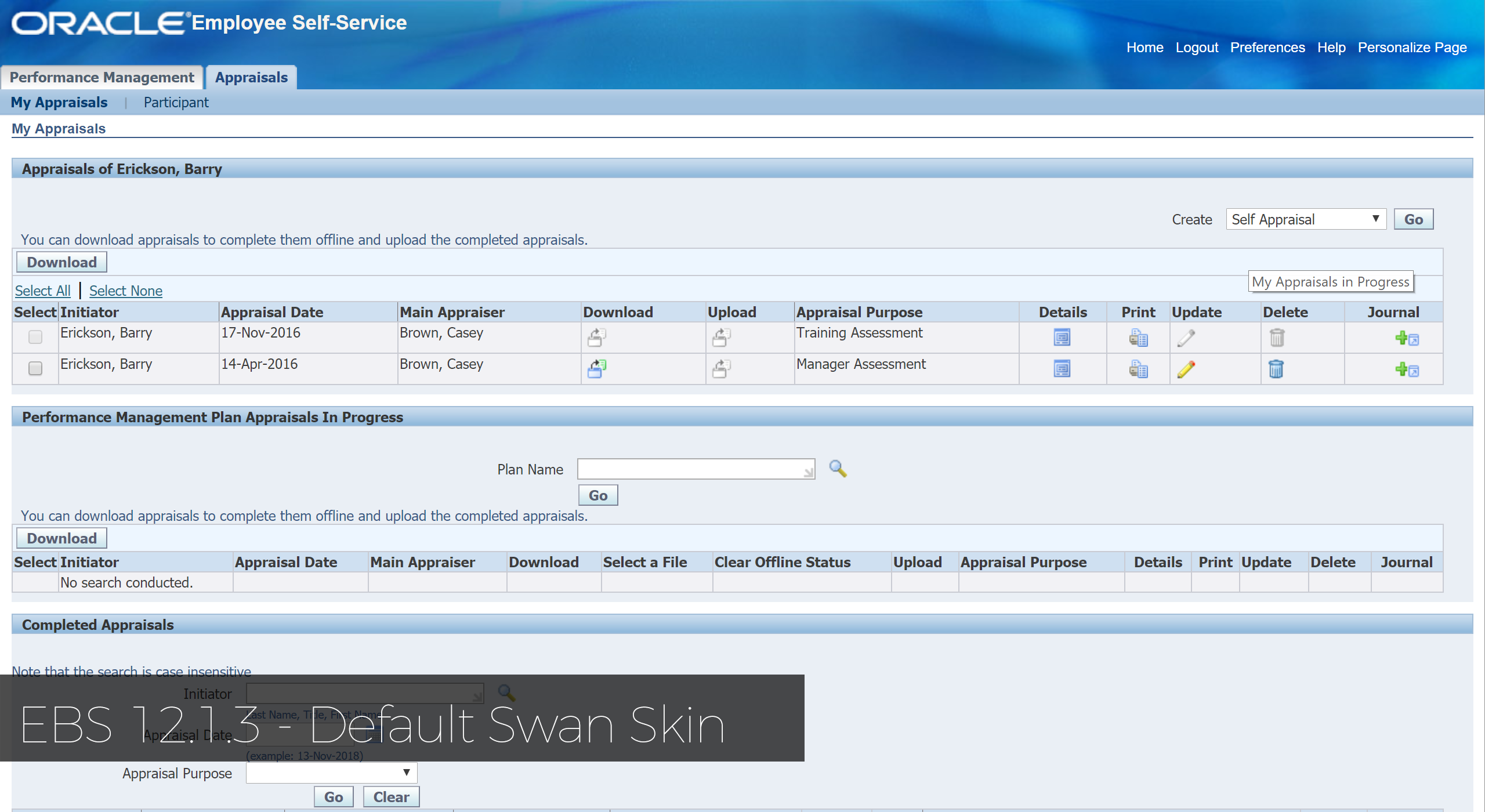Open the Participant subtab
The height and width of the screenshot is (812, 1485).
tap(176, 103)
